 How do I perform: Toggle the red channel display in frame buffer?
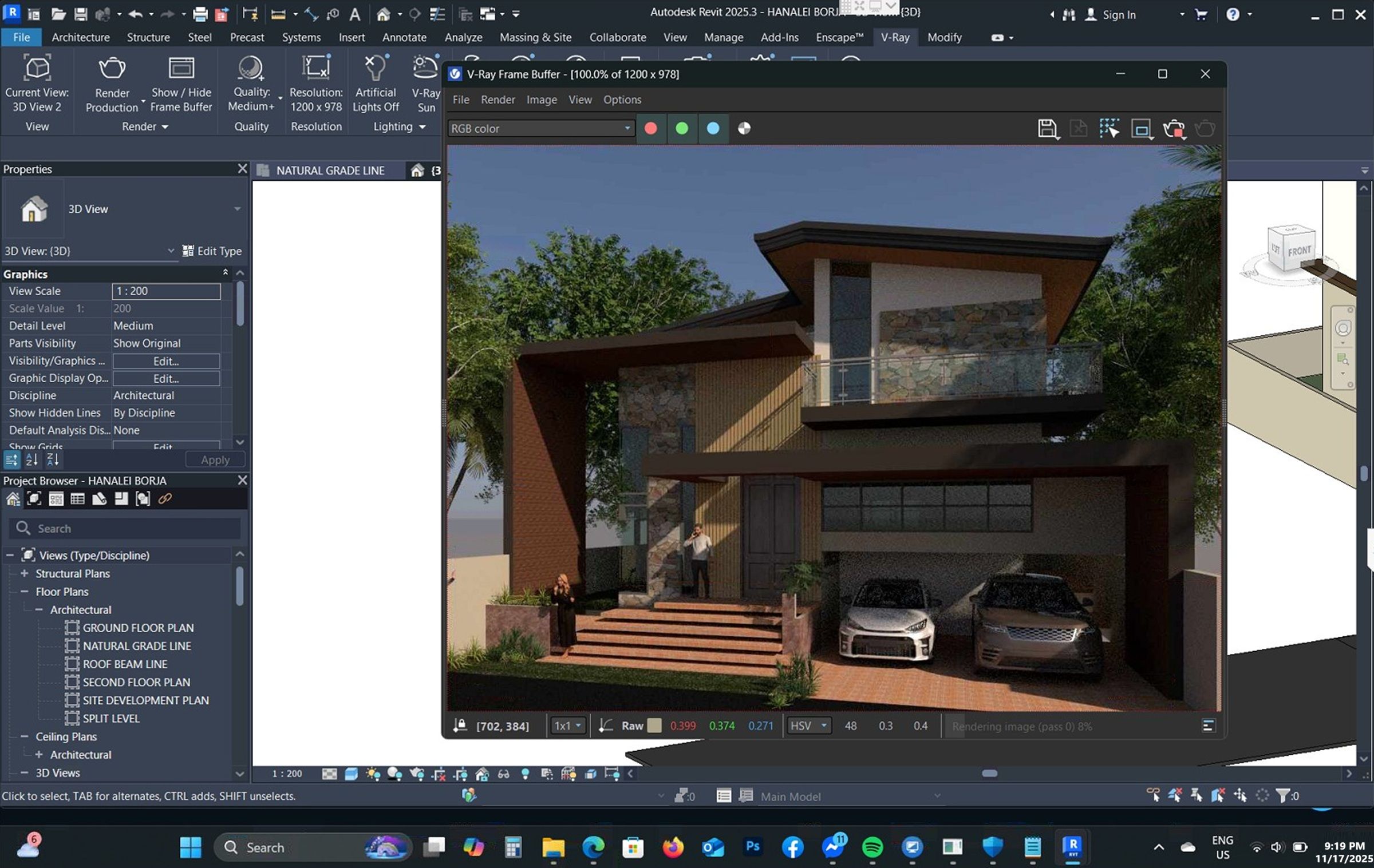[650, 128]
